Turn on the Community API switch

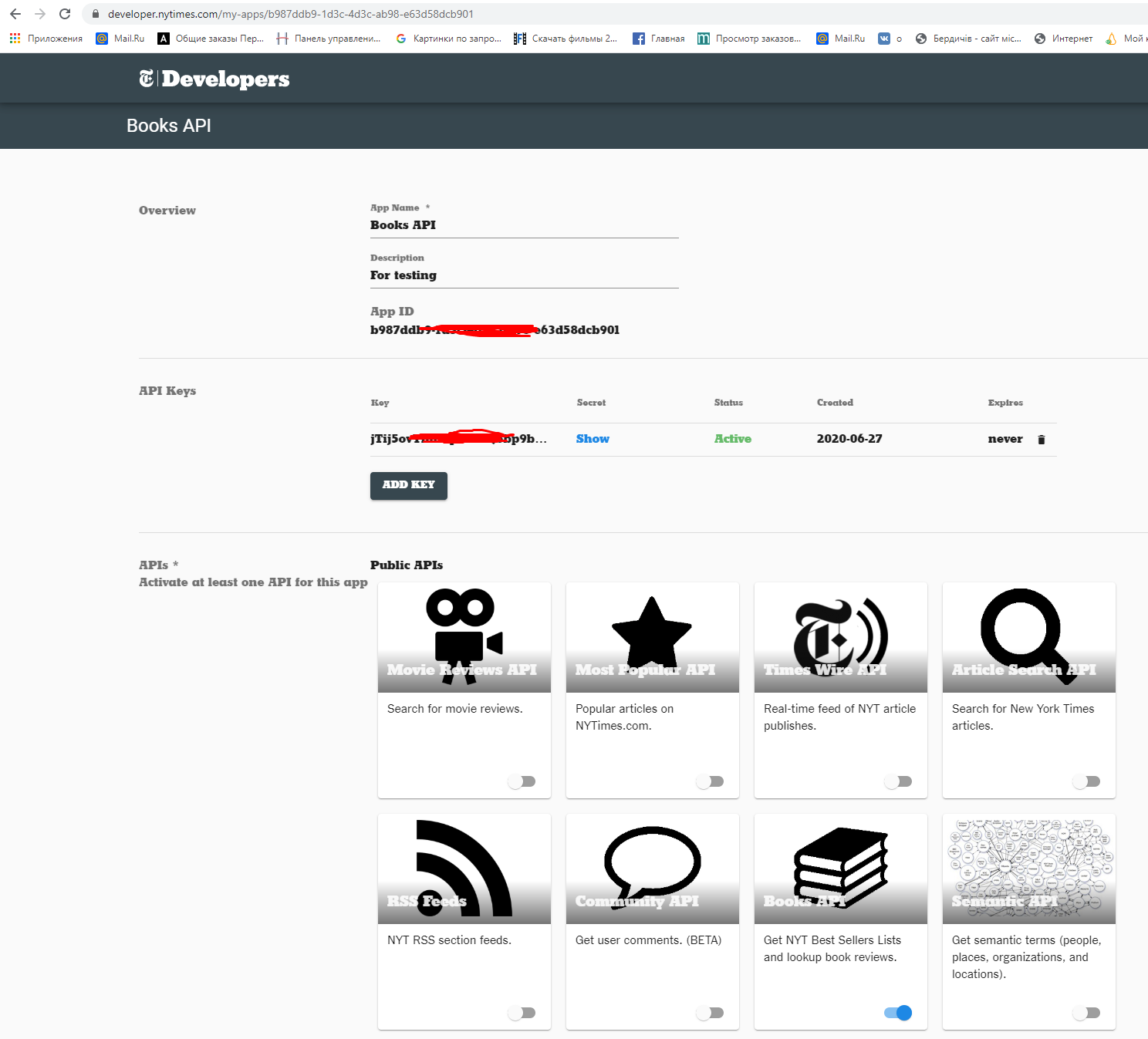click(710, 1013)
